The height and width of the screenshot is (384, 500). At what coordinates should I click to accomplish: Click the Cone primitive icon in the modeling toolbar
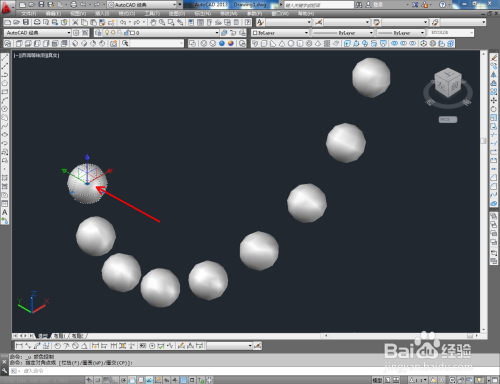tap(282, 43)
